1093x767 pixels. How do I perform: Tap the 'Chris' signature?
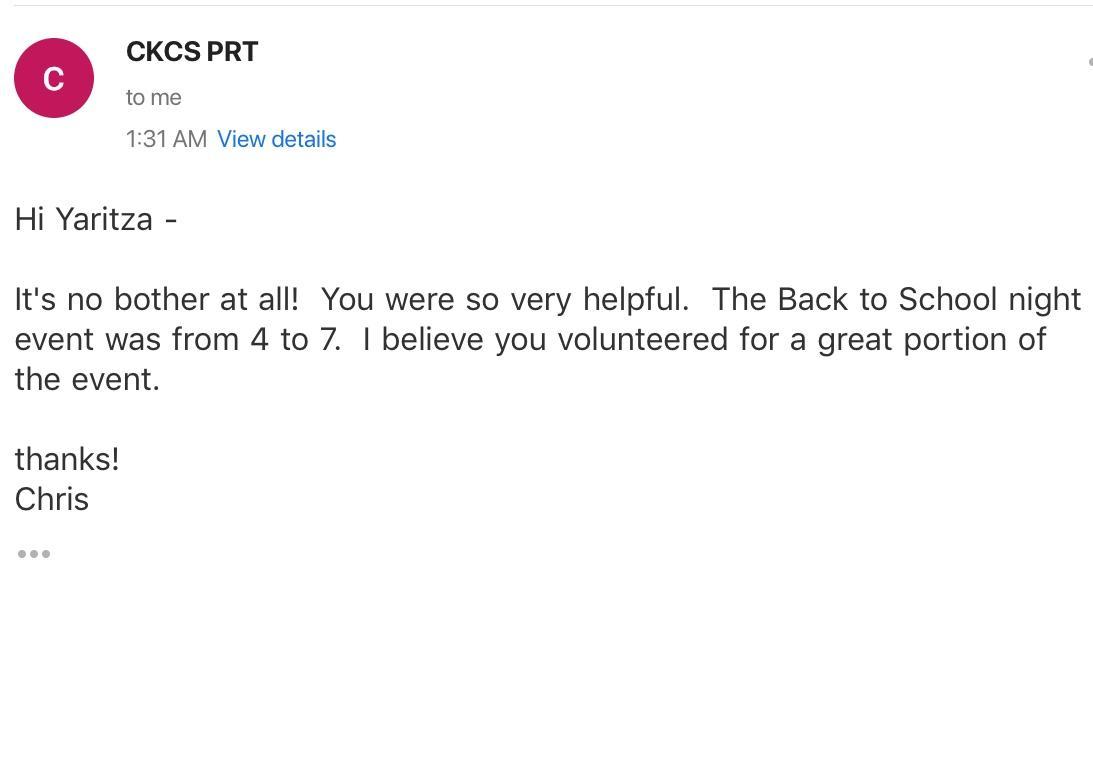coord(52,499)
